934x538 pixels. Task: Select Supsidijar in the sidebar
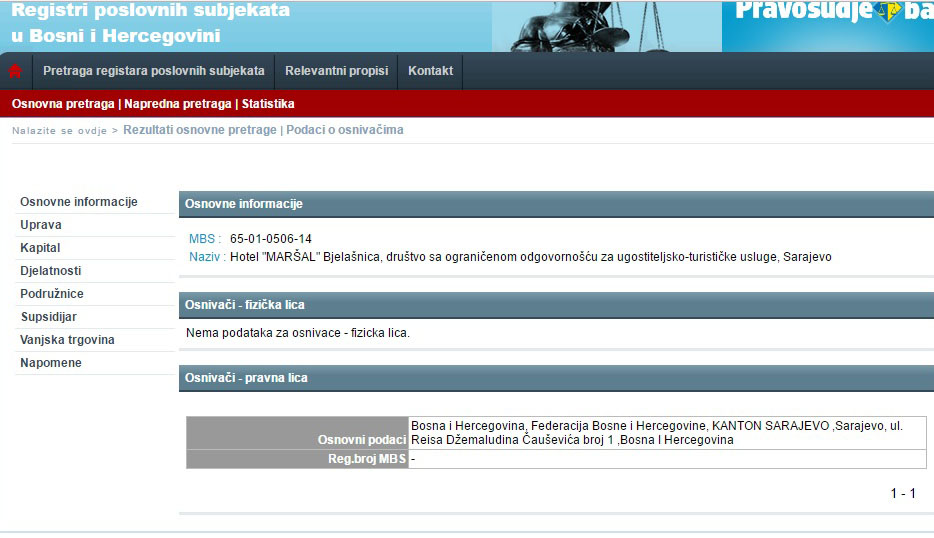49,317
